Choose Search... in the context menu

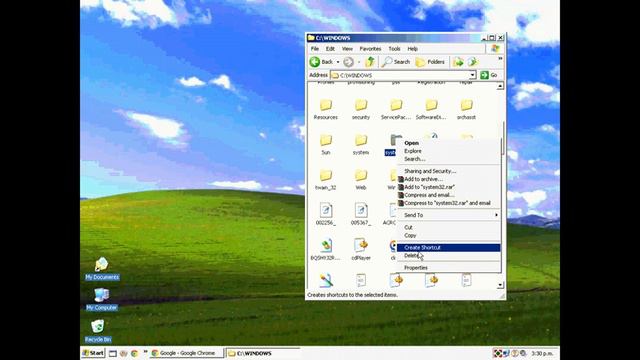(x=449, y=159)
